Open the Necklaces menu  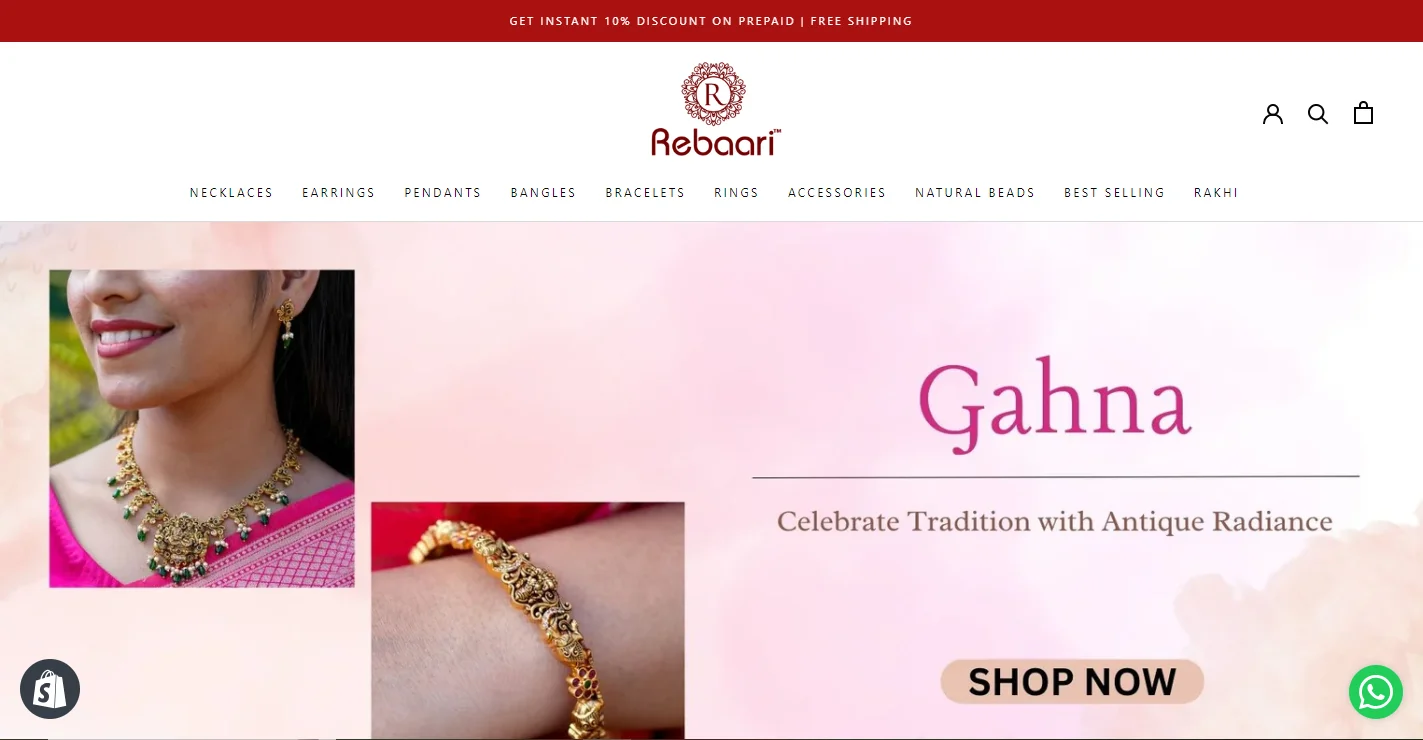231,193
